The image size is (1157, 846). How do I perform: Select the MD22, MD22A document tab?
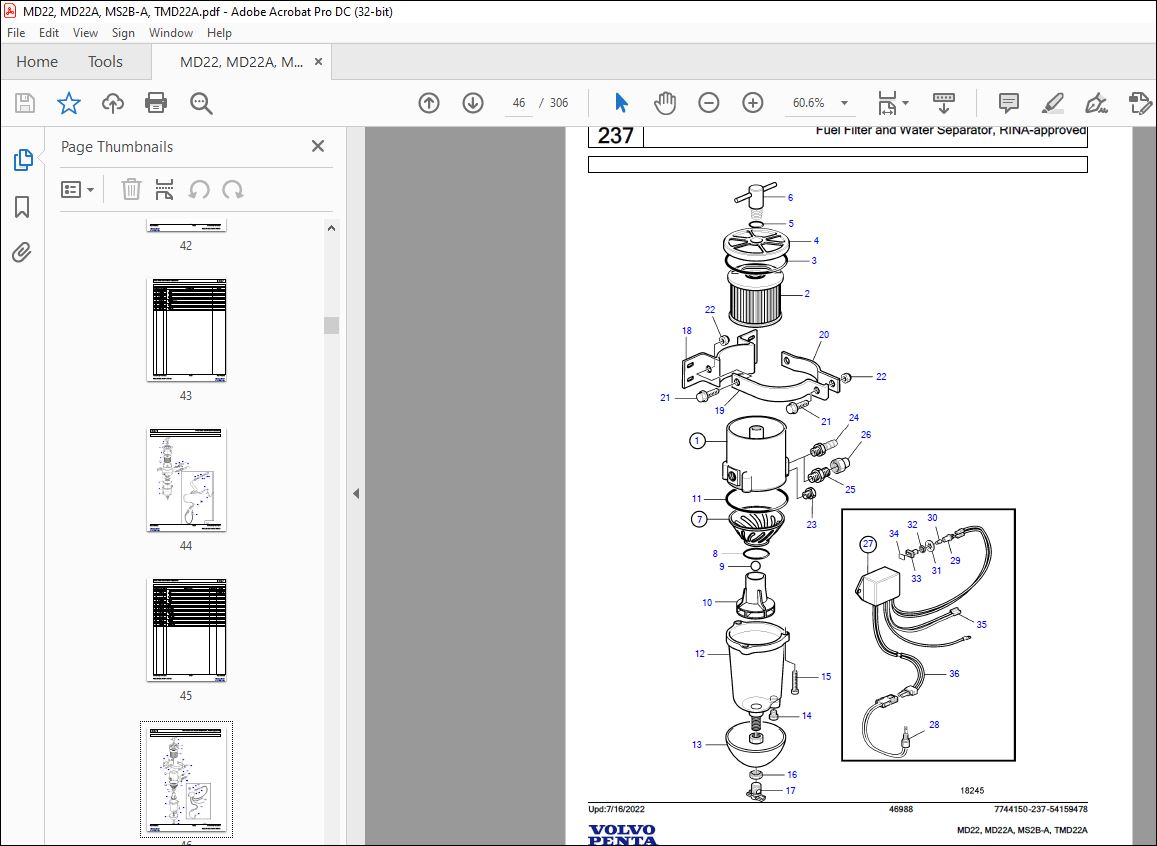pos(241,62)
